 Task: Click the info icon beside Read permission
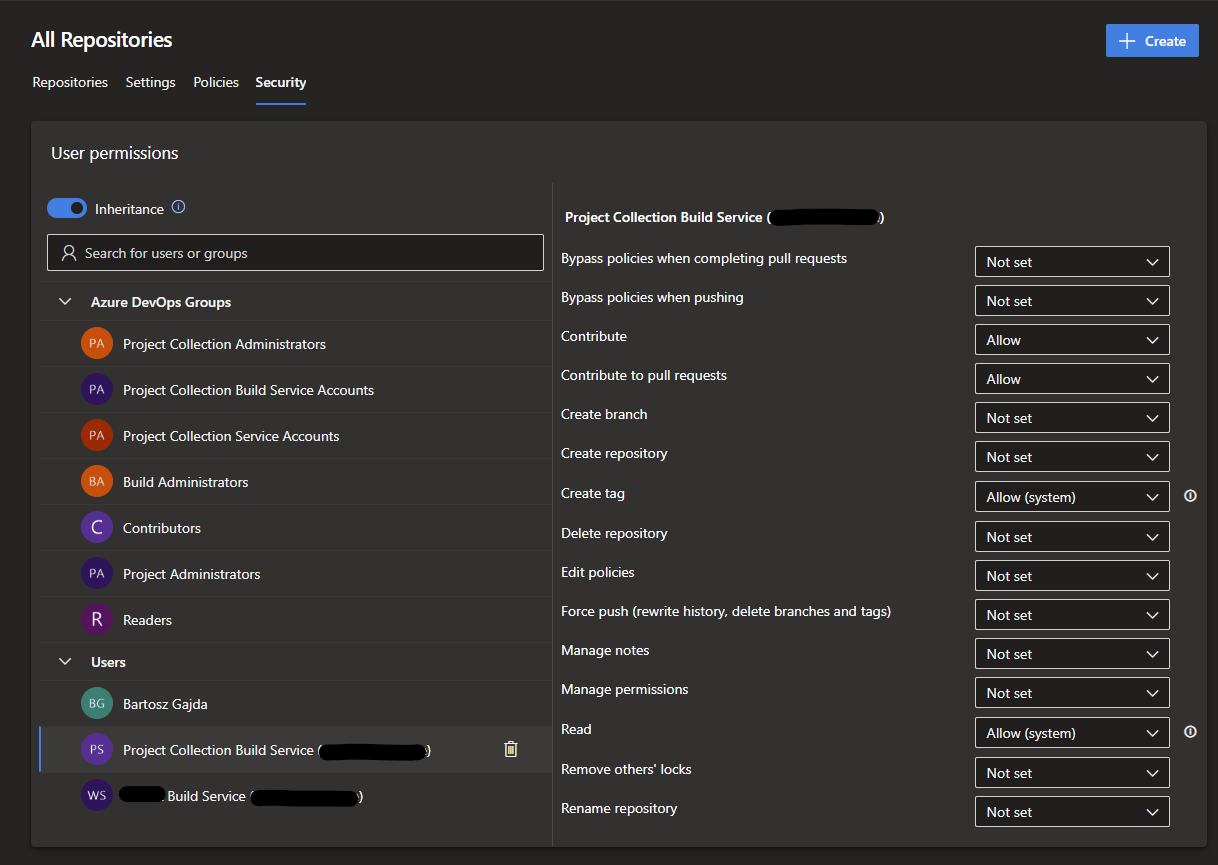(1190, 732)
